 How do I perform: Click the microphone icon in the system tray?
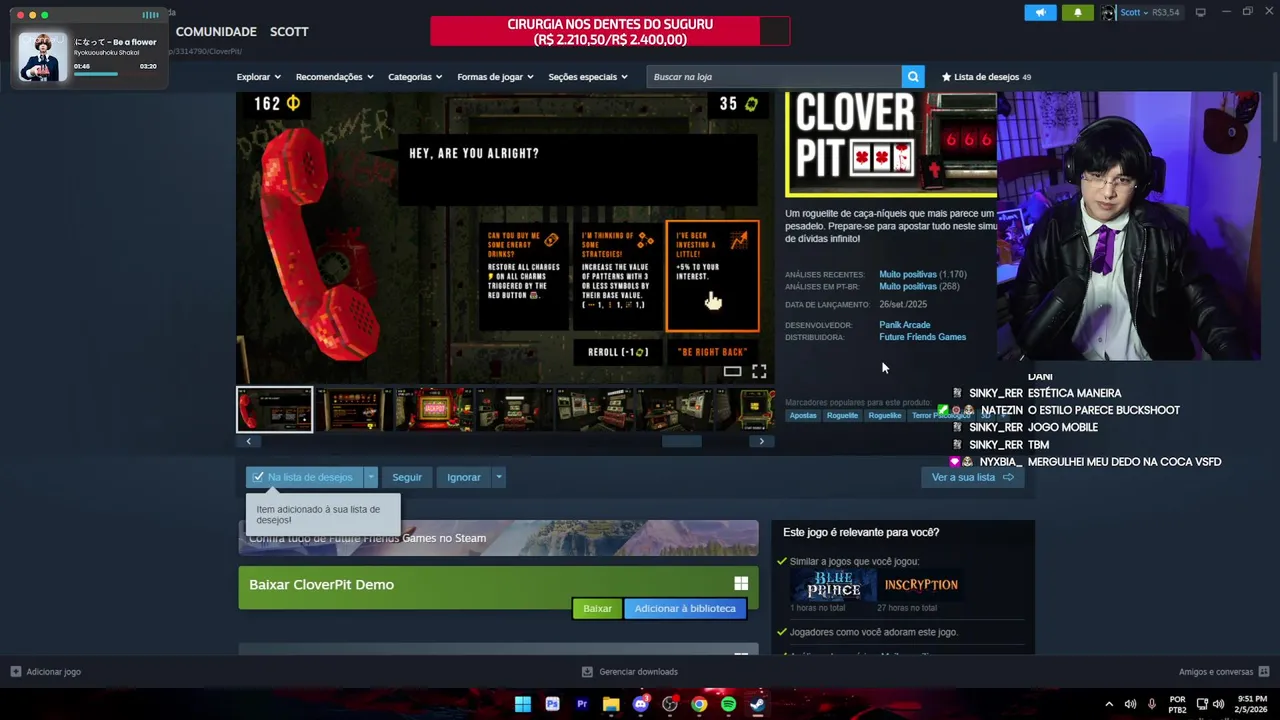point(1152,704)
